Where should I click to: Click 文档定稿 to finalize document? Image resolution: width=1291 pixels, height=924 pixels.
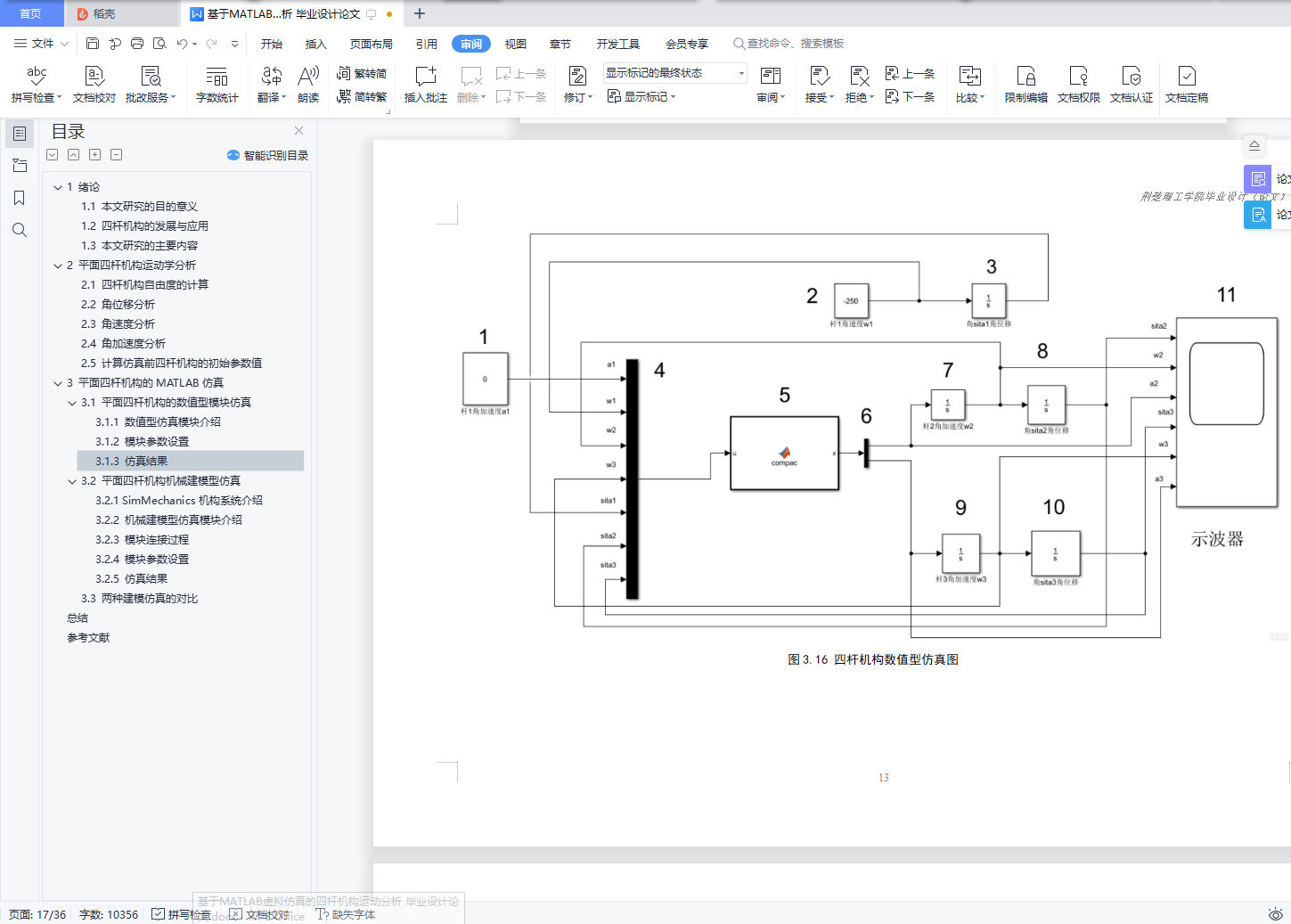pos(1187,85)
